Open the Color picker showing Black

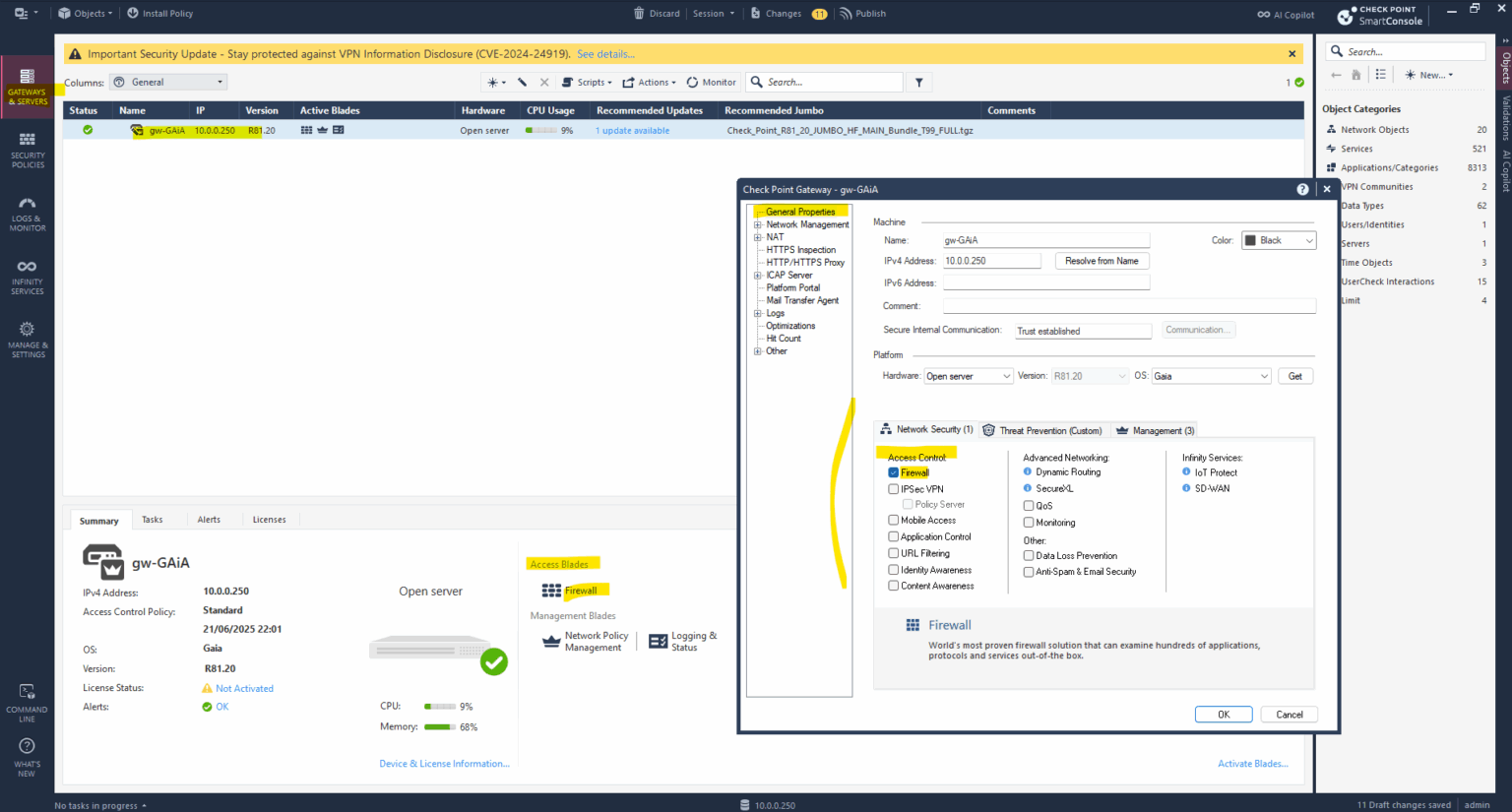(1278, 239)
